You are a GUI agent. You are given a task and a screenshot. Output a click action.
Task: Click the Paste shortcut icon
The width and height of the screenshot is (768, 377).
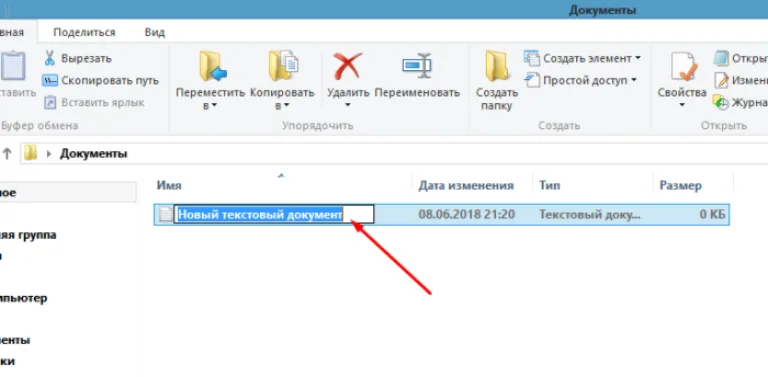click(x=49, y=102)
